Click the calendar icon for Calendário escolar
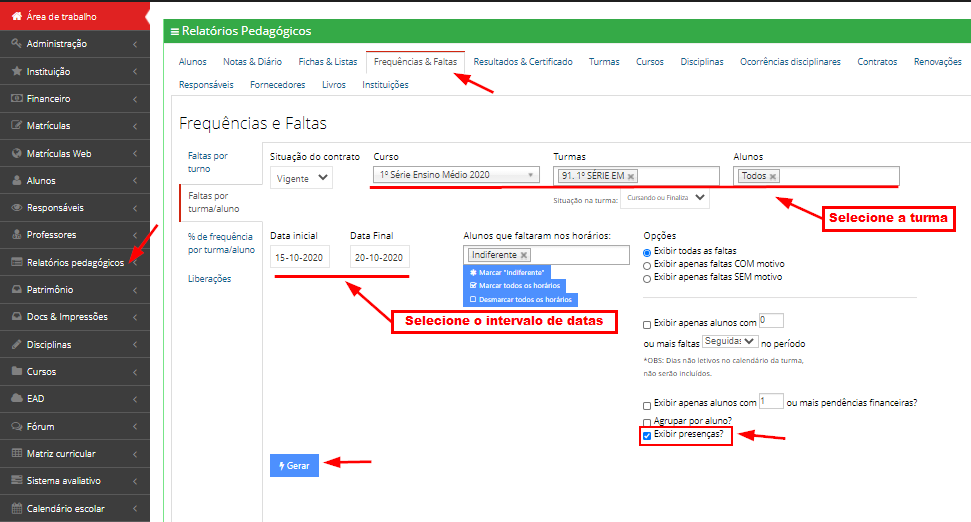This screenshot has height=522, width=971. [17, 508]
